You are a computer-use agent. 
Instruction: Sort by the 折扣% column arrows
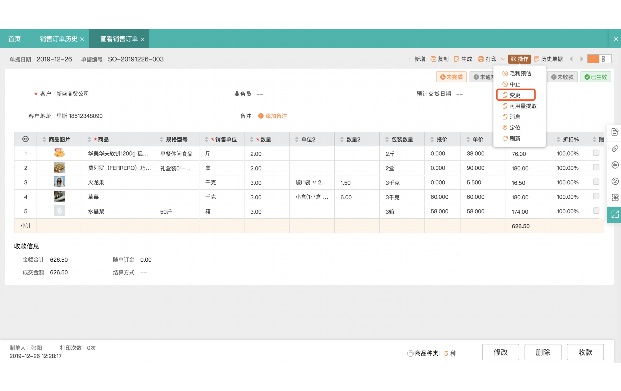tap(558, 139)
